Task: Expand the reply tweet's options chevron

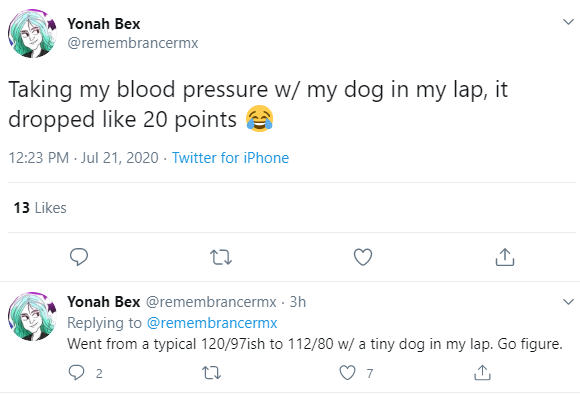Action: [568, 301]
